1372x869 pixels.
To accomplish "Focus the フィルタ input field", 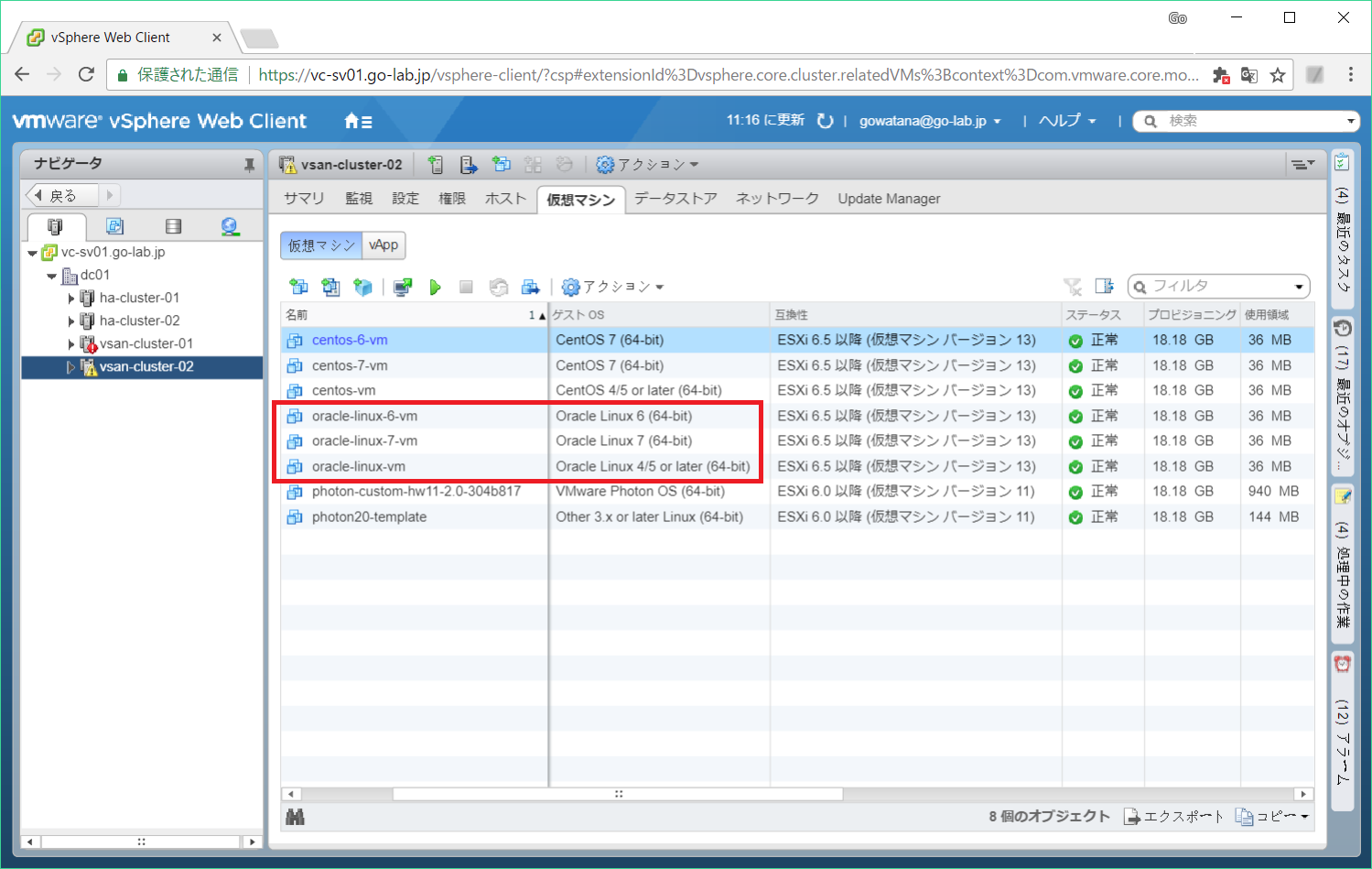I will pos(1217,287).
